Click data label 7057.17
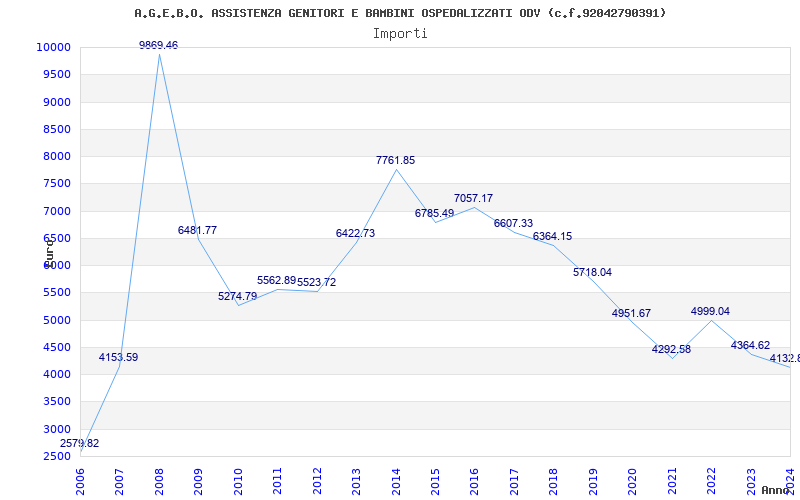800x500 pixels. [473, 198]
